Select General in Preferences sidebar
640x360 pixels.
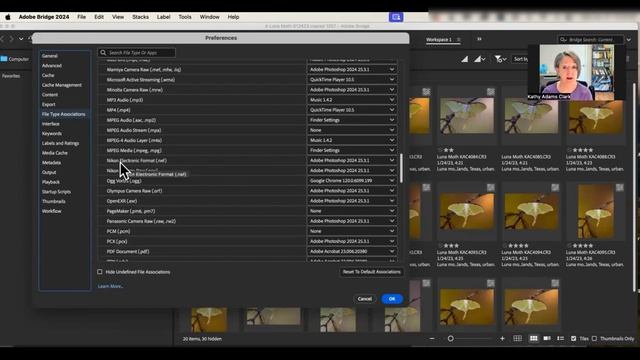pyautogui.click(x=50, y=56)
